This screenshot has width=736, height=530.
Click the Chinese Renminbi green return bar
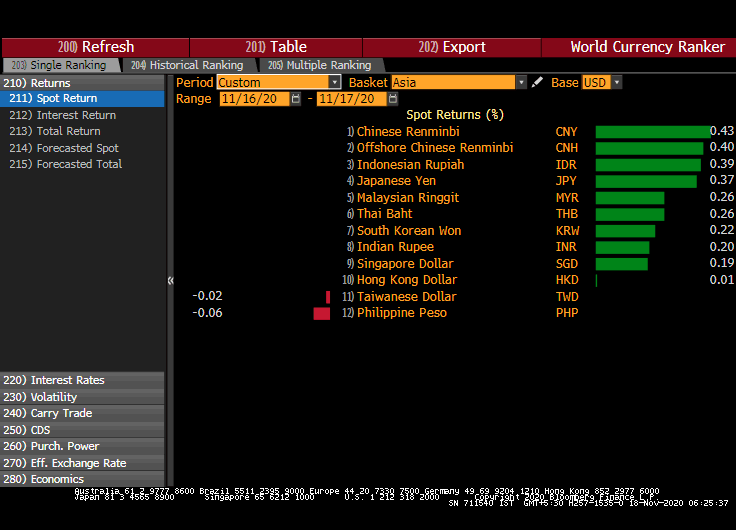(650, 132)
